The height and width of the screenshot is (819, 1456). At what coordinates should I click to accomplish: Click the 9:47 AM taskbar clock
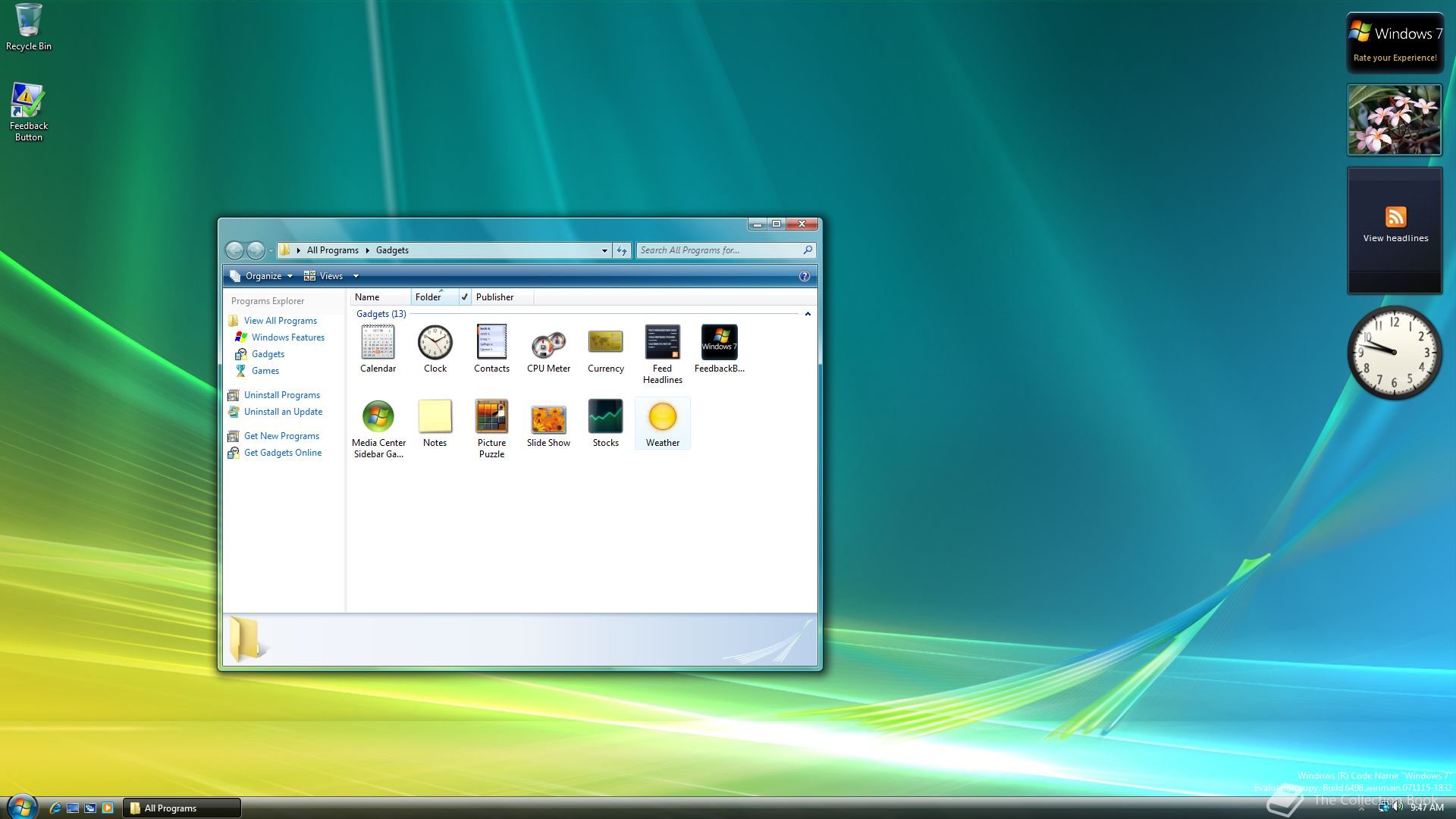point(1426,808)
